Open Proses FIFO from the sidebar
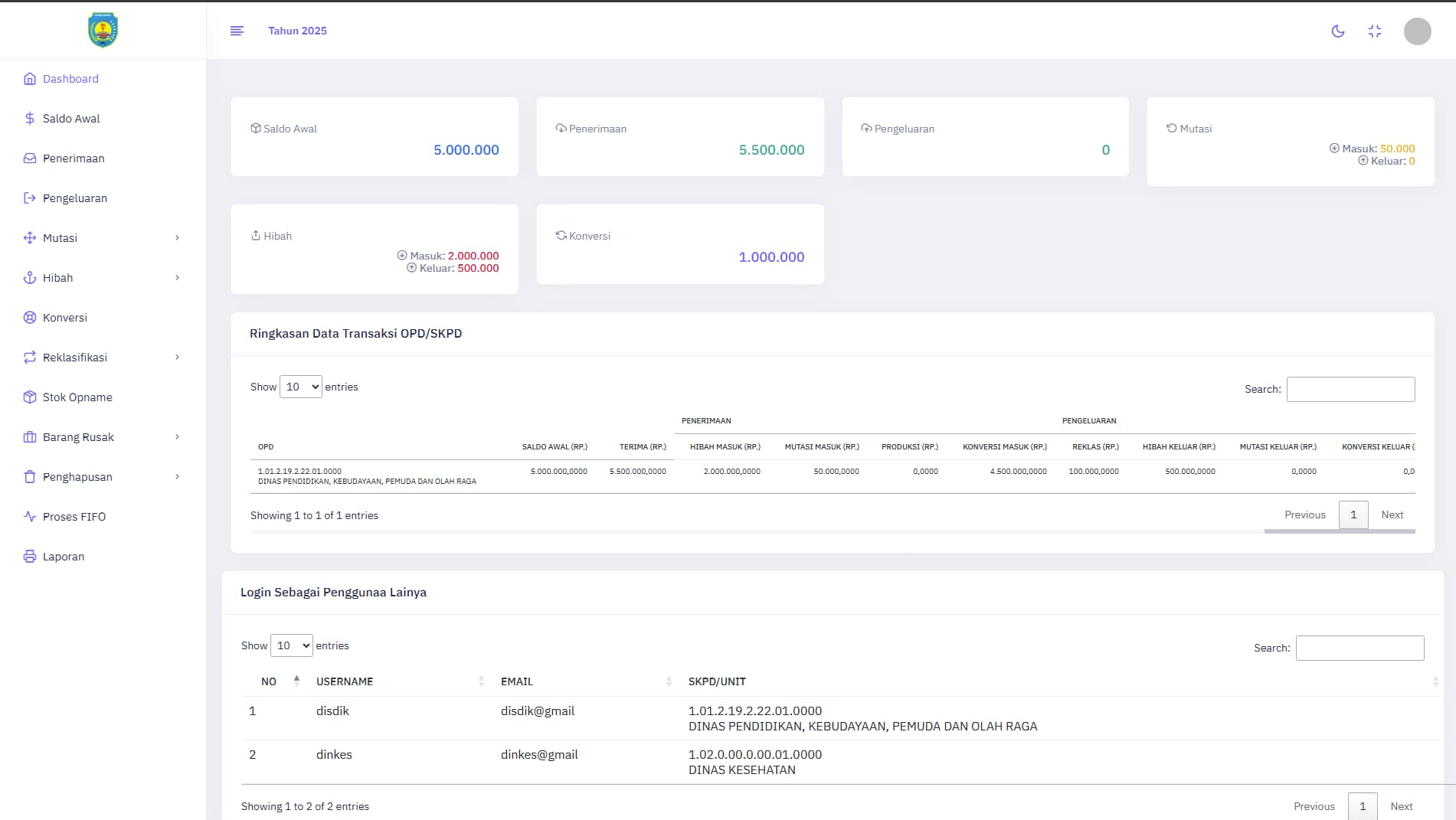Image resolution: width=1456 pixels, height=820 pixels. [x=74, y=517]
